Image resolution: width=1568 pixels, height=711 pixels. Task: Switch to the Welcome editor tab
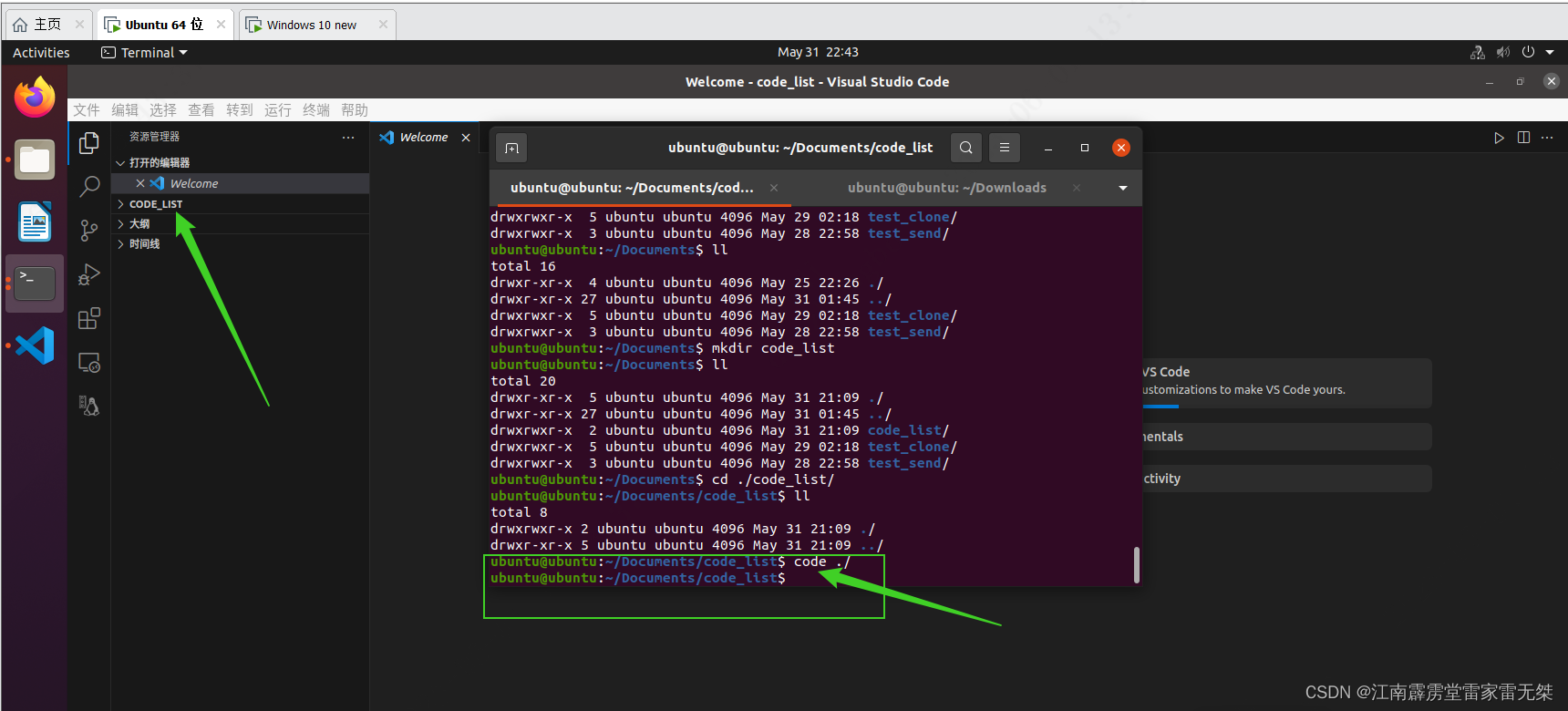point(425,138)
